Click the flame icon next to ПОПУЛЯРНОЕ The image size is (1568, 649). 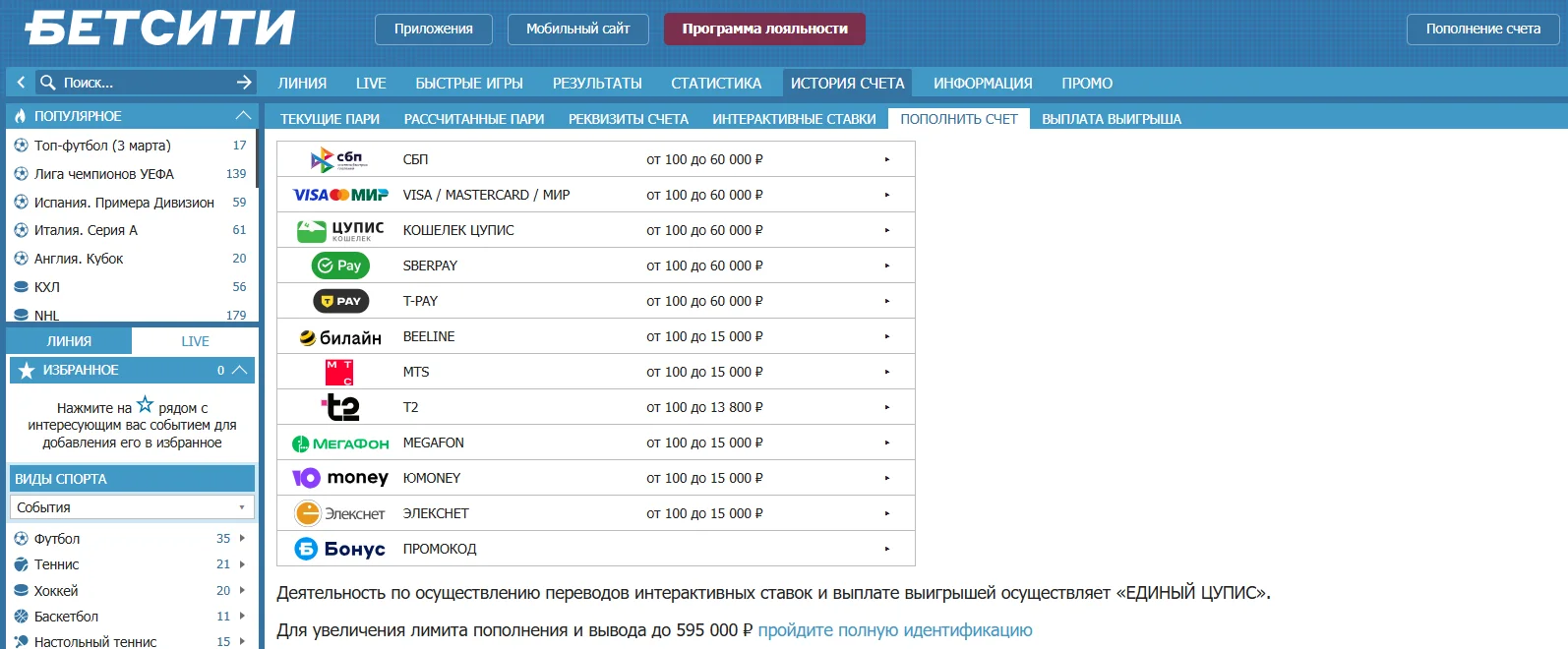pyautogui.click(x=20, y=116)
